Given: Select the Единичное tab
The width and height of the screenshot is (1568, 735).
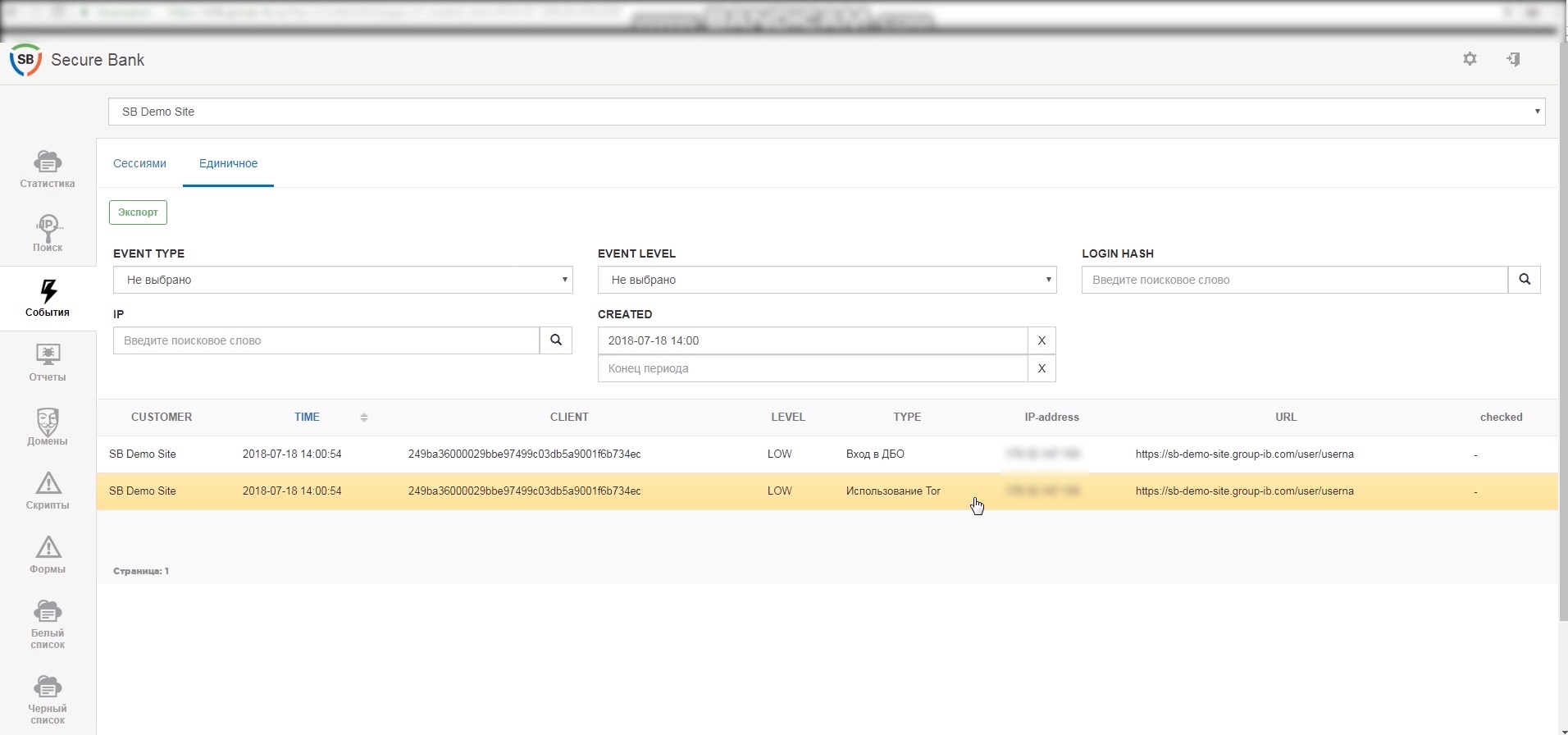Looking at the screenshot, I should [x=228, y=163].
